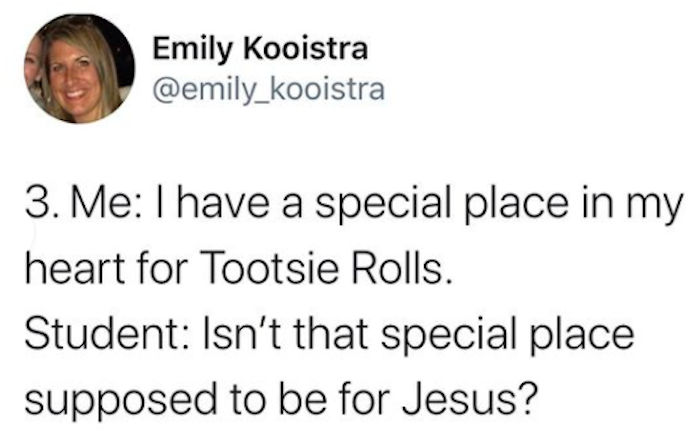
Task: Click the Emily Kooistra display name
Action: pos(260,49)
